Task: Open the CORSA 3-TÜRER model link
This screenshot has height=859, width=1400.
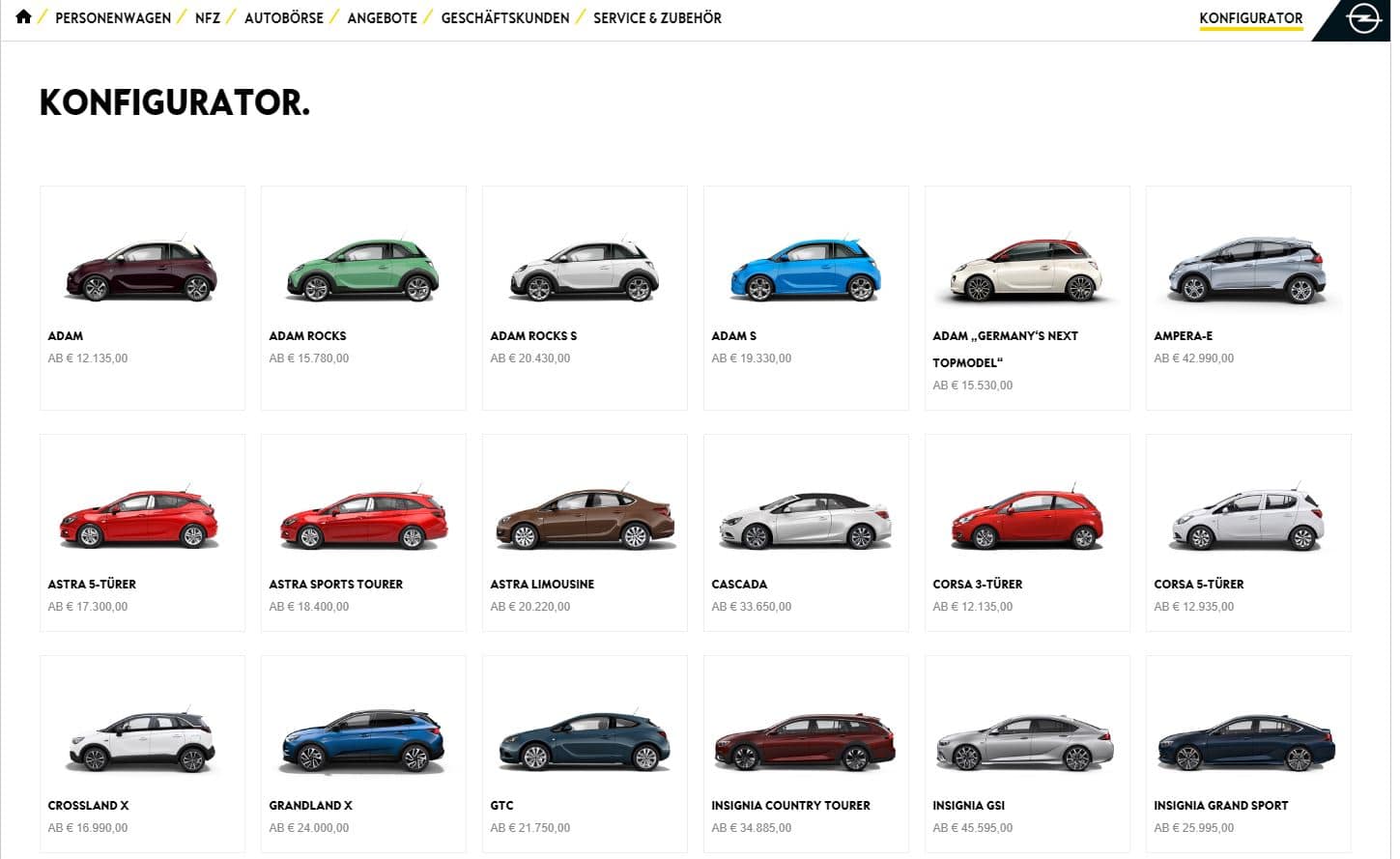Action: tap(978, 585)
